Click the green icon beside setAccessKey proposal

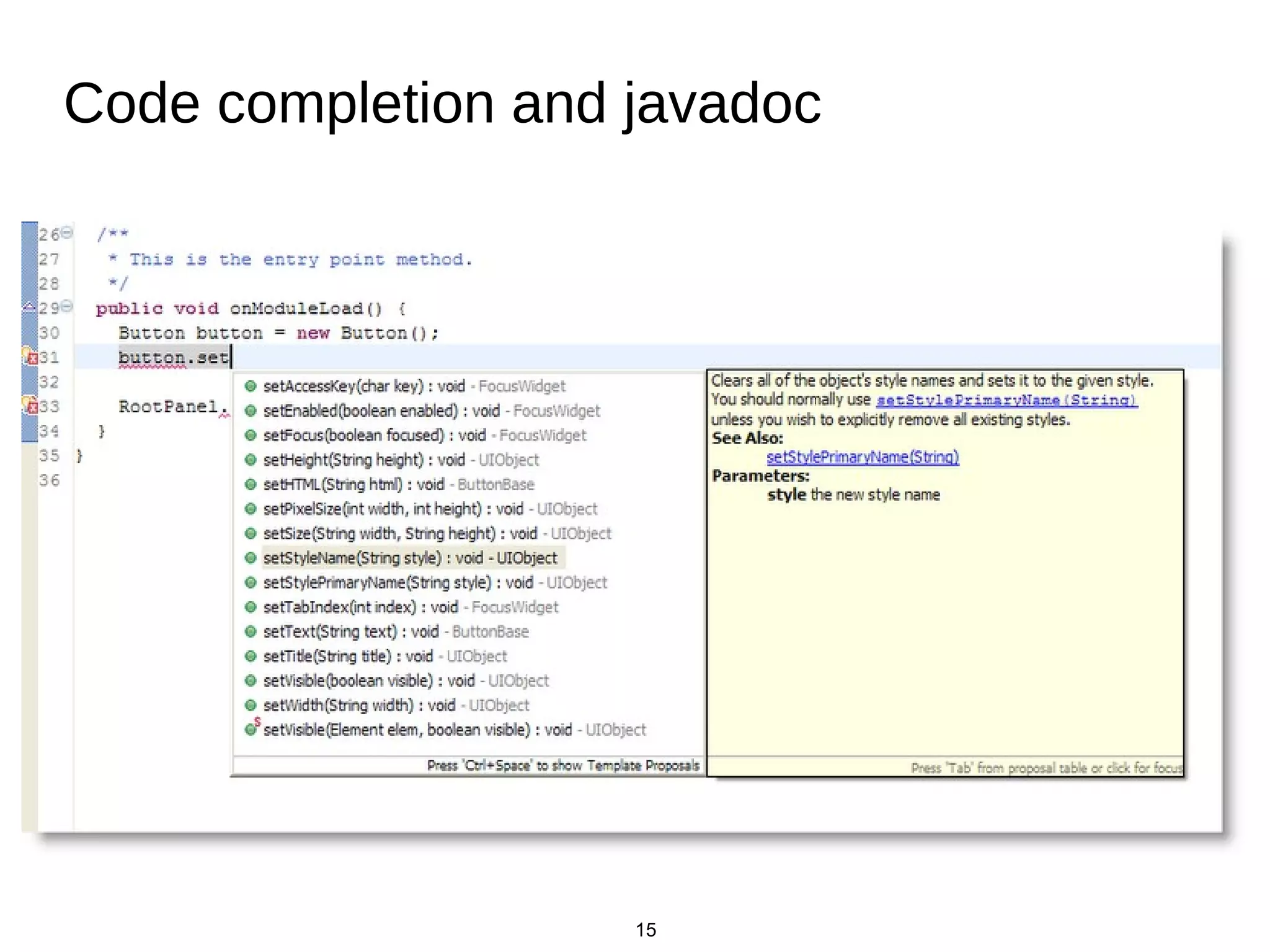[251, 386]
